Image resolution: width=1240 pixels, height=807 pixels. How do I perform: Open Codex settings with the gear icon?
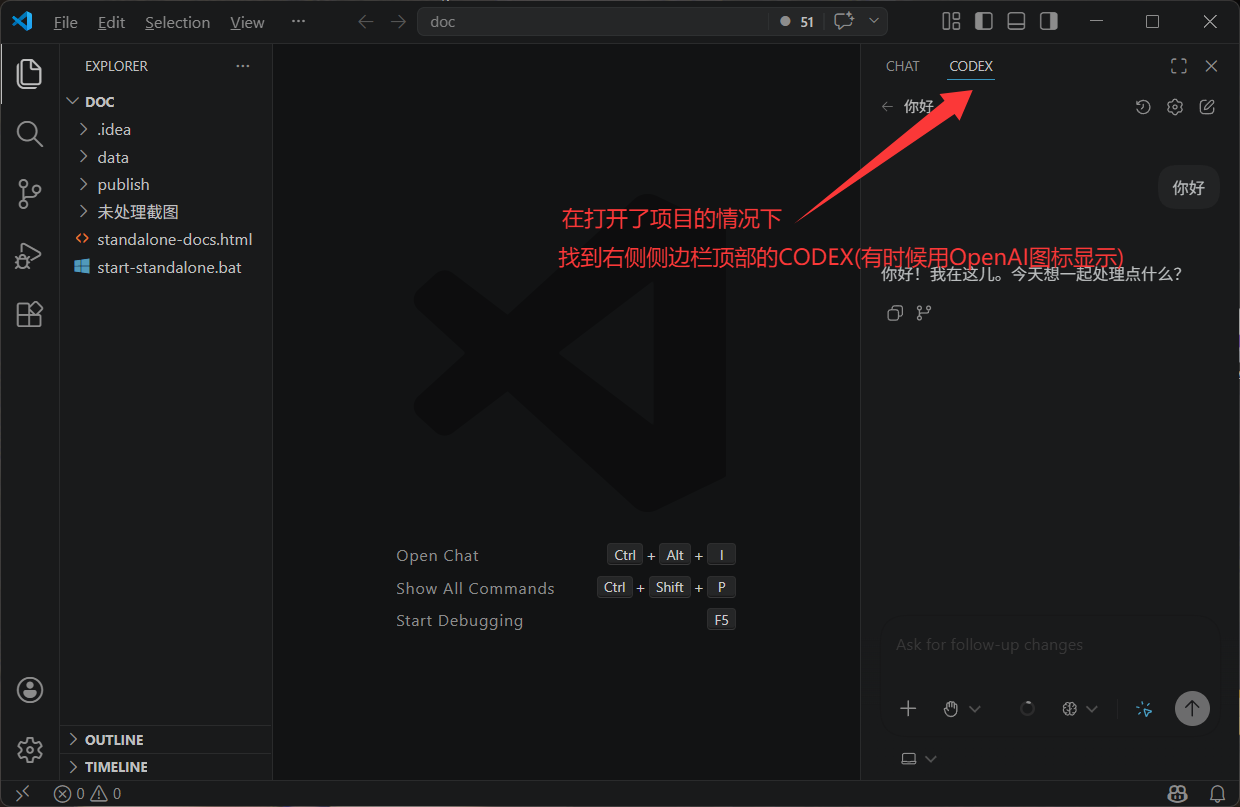(x=1175, y=106)
